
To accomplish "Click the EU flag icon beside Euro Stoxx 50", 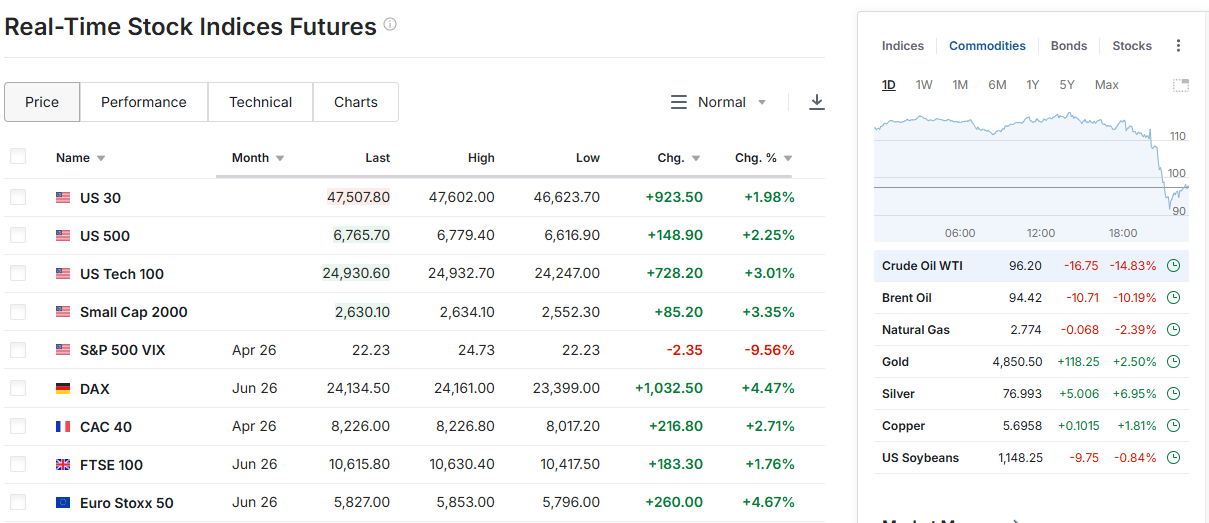I will point(63,503).
